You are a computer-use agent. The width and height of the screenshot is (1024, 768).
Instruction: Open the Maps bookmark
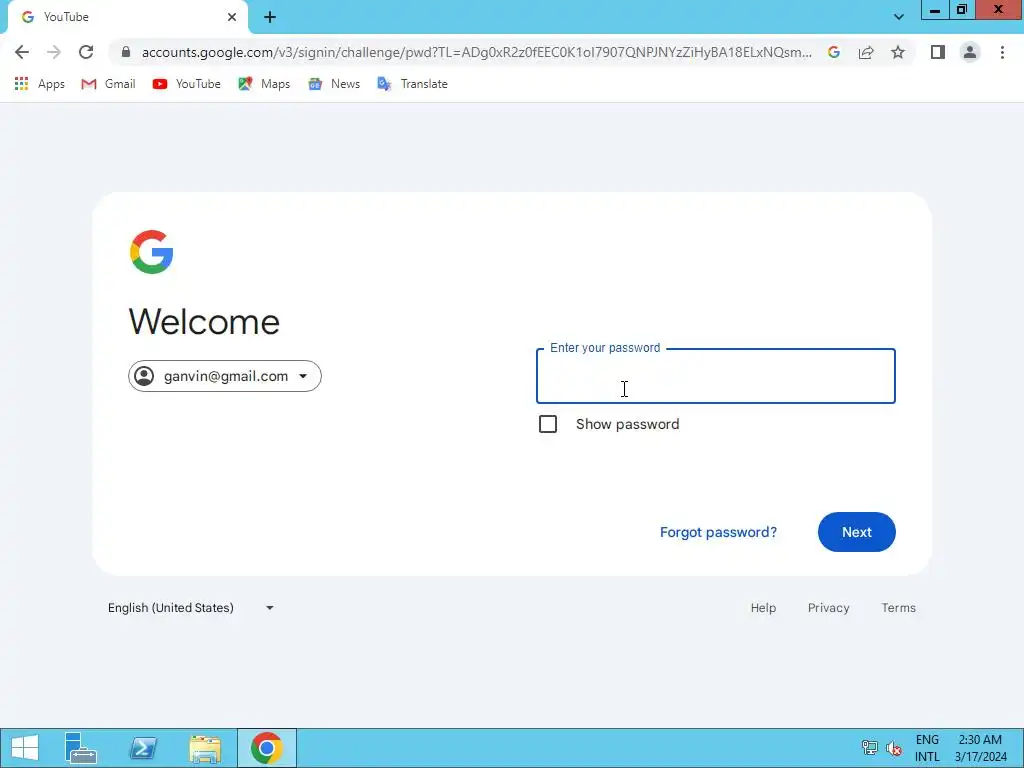(x=264, y=84)
